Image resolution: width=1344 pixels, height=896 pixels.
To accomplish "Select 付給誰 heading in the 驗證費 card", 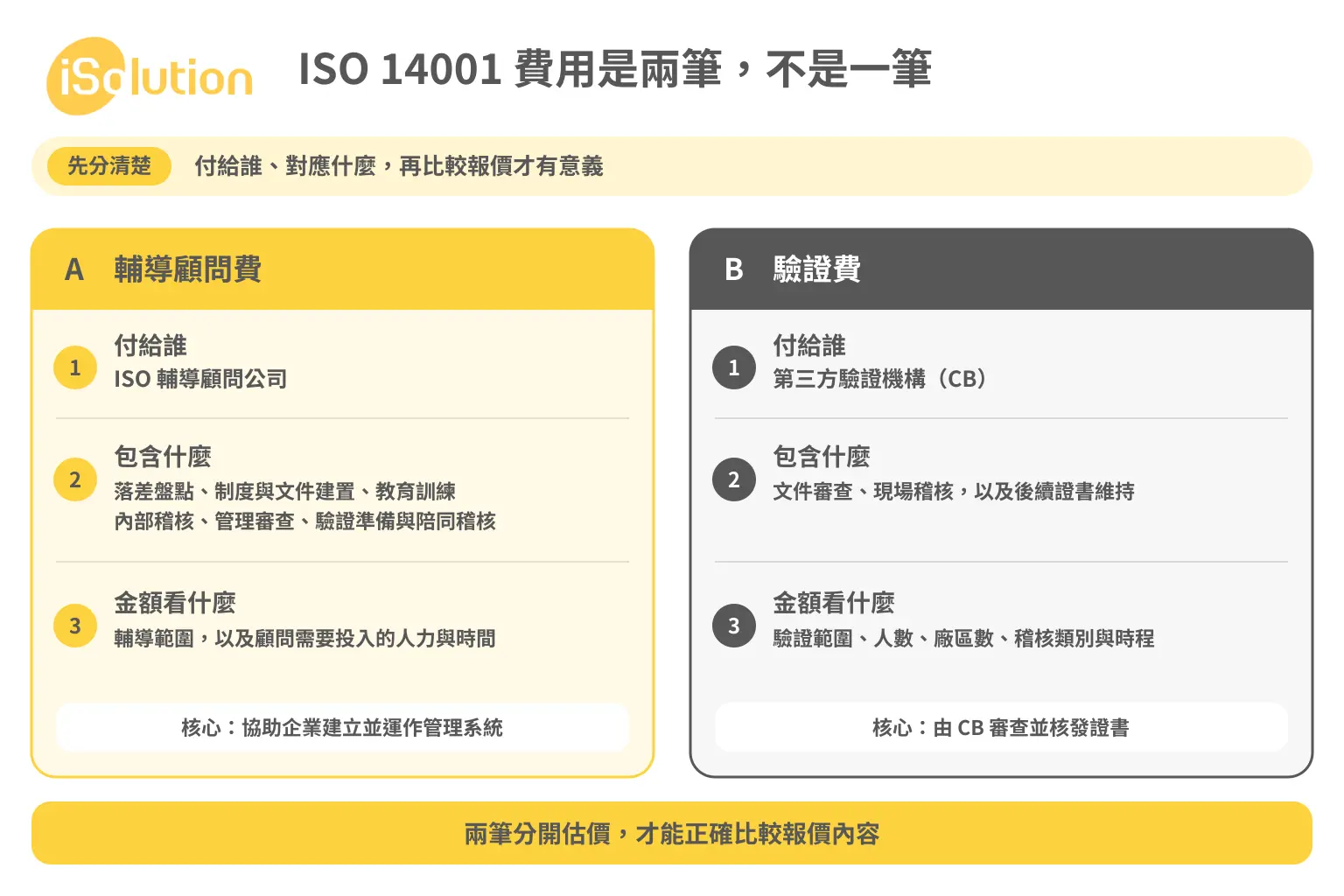I will pyautogui.click(x=809, y=346).
